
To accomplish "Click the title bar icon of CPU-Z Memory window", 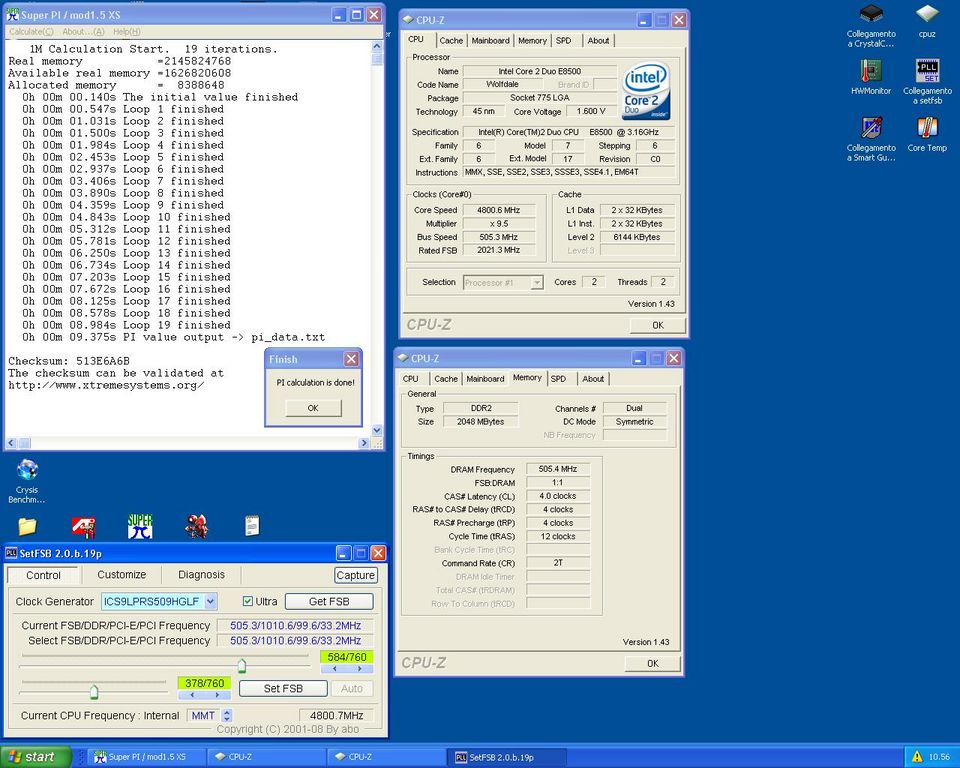I will point(403,358).
